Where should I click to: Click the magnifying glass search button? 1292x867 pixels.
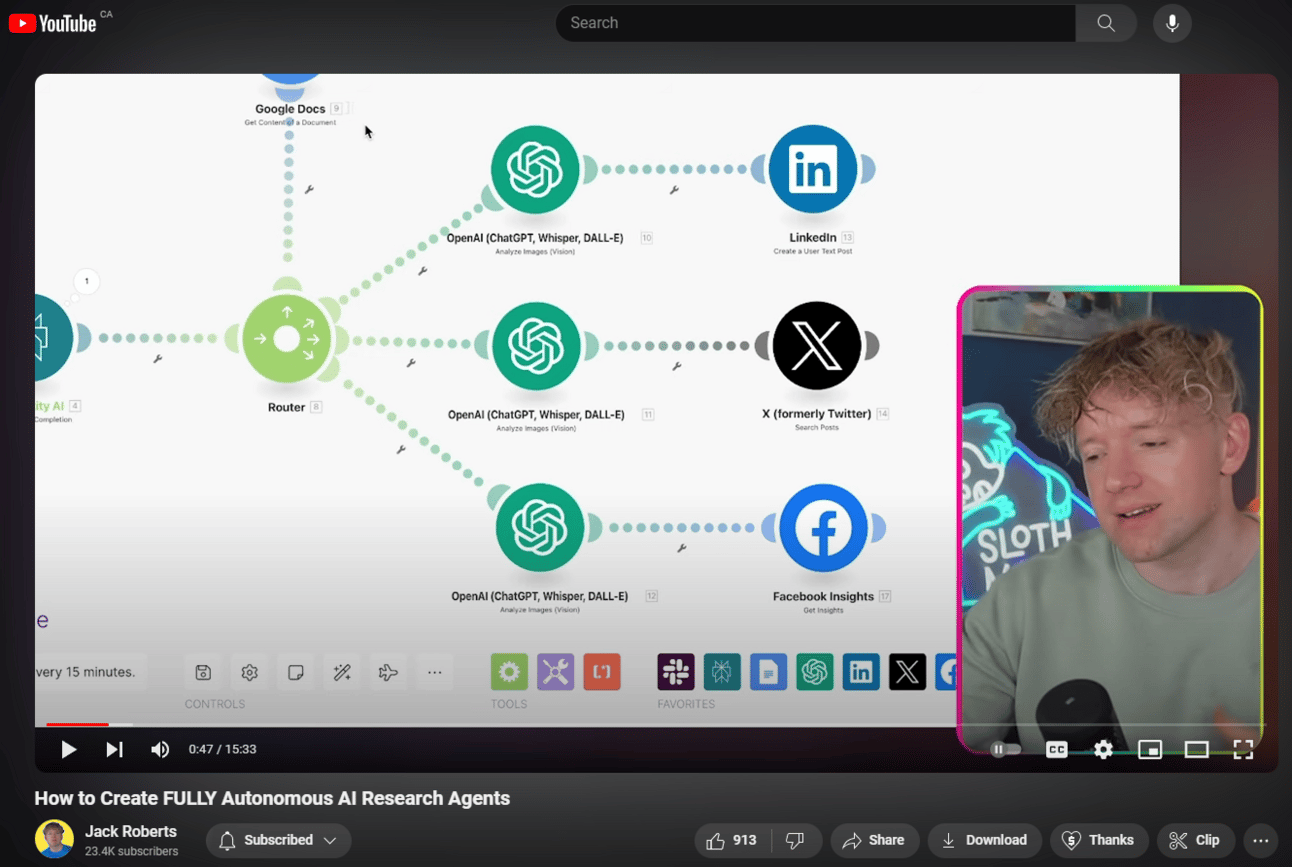coord(1106,23)
